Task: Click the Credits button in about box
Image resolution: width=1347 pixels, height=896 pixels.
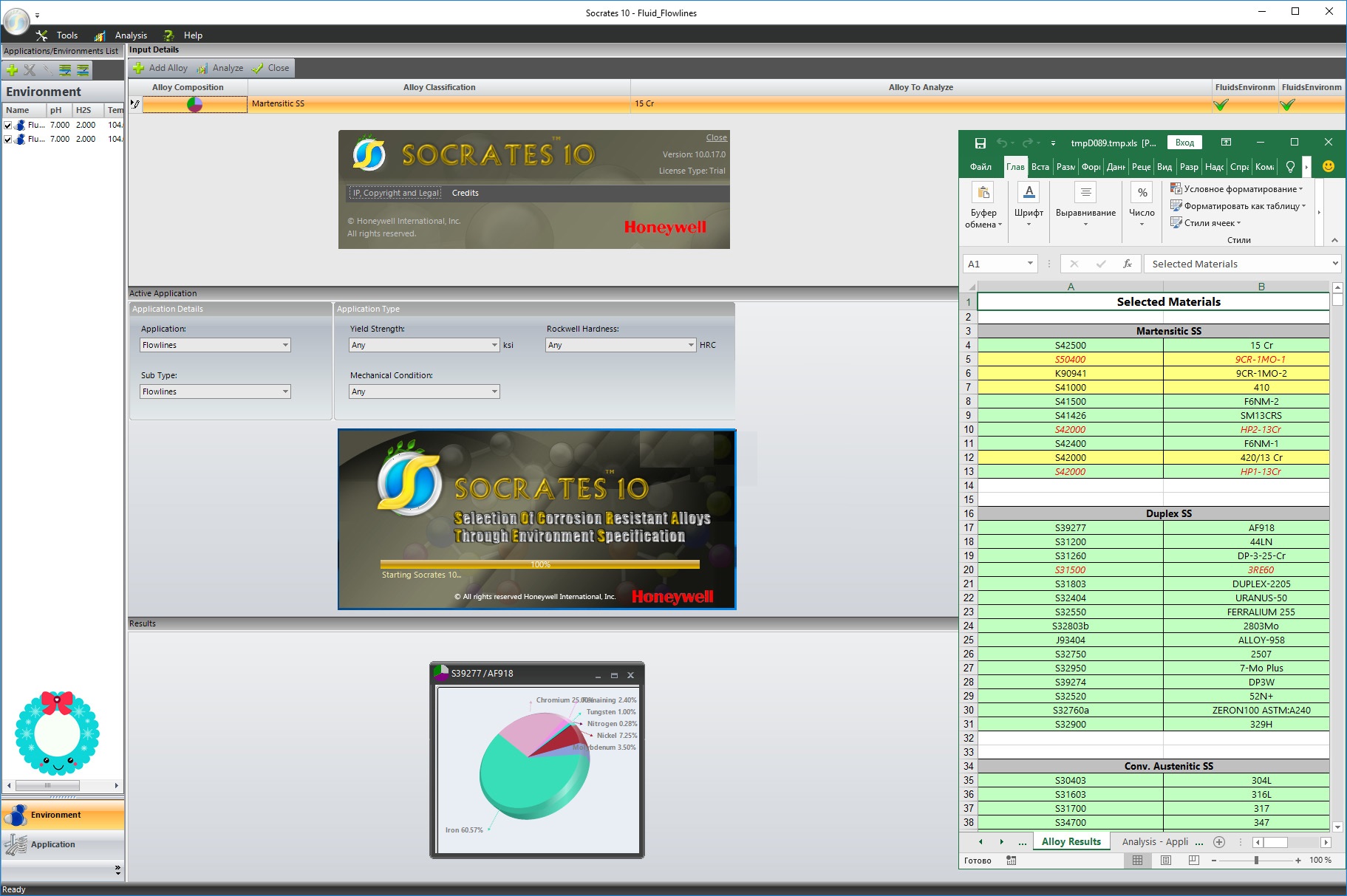Action: (x=465, y=193)
